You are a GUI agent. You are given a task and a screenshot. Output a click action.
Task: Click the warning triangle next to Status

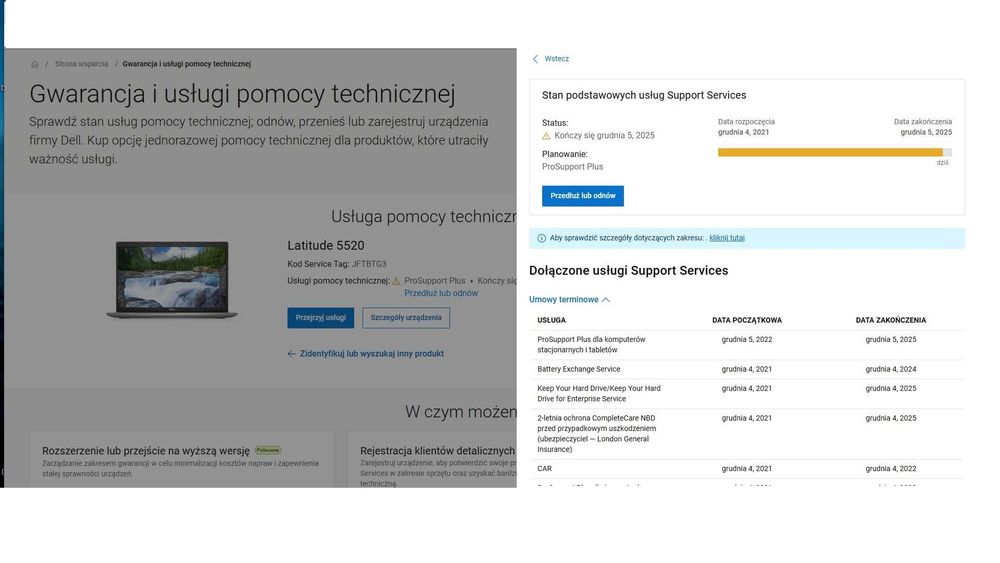[546, 135]
